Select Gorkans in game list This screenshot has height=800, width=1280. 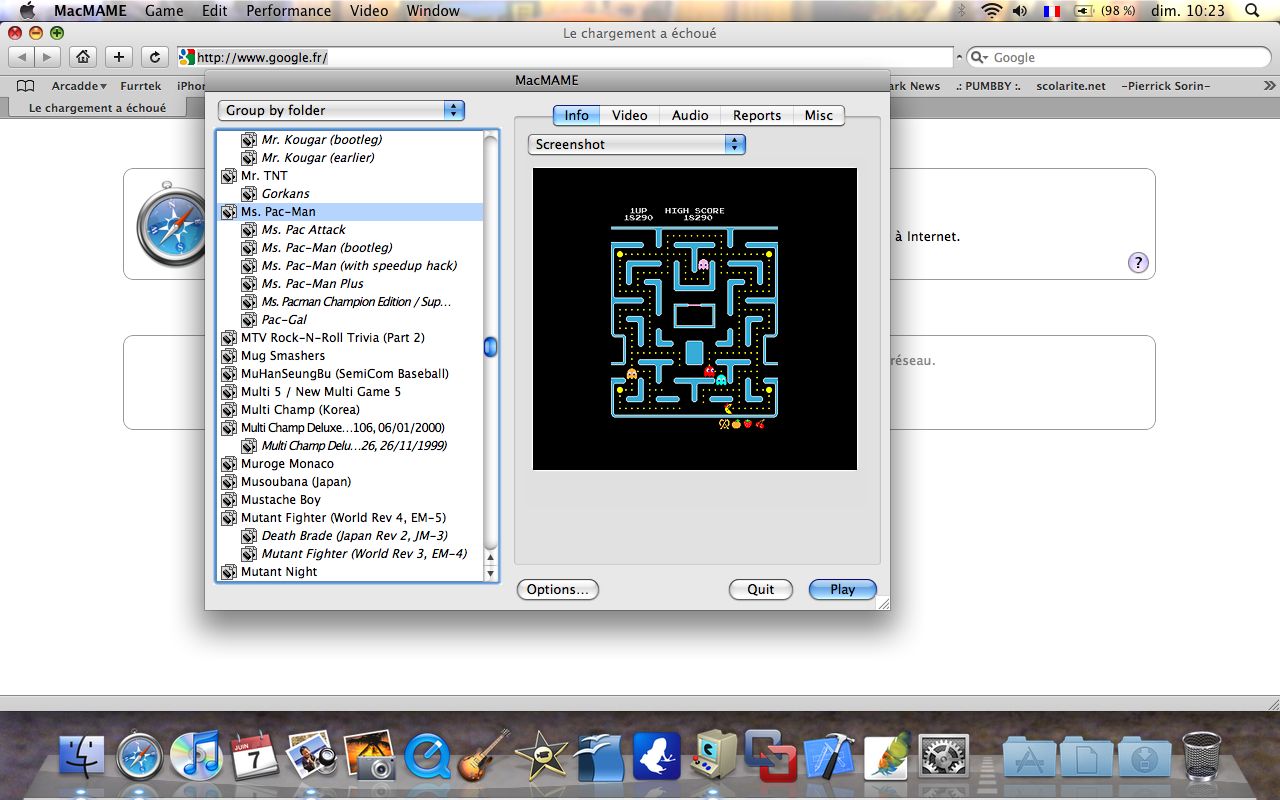click(286, 193)
